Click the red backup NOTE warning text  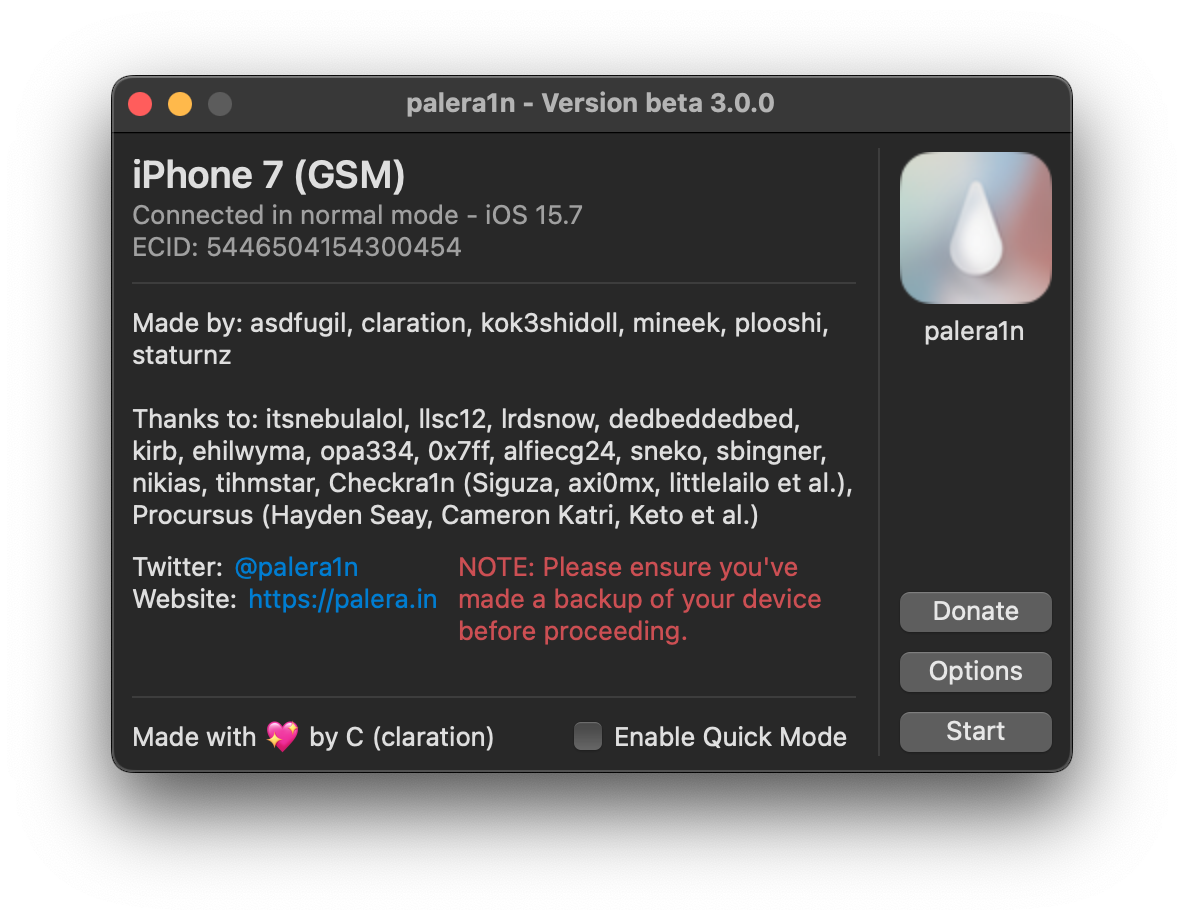coord(640,599)
